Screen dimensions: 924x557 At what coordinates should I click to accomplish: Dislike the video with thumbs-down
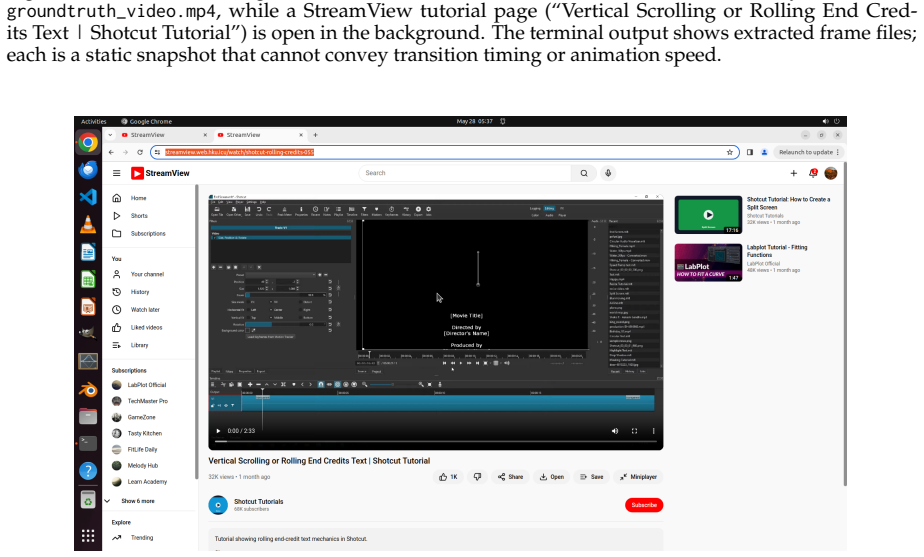click(477, 477)
